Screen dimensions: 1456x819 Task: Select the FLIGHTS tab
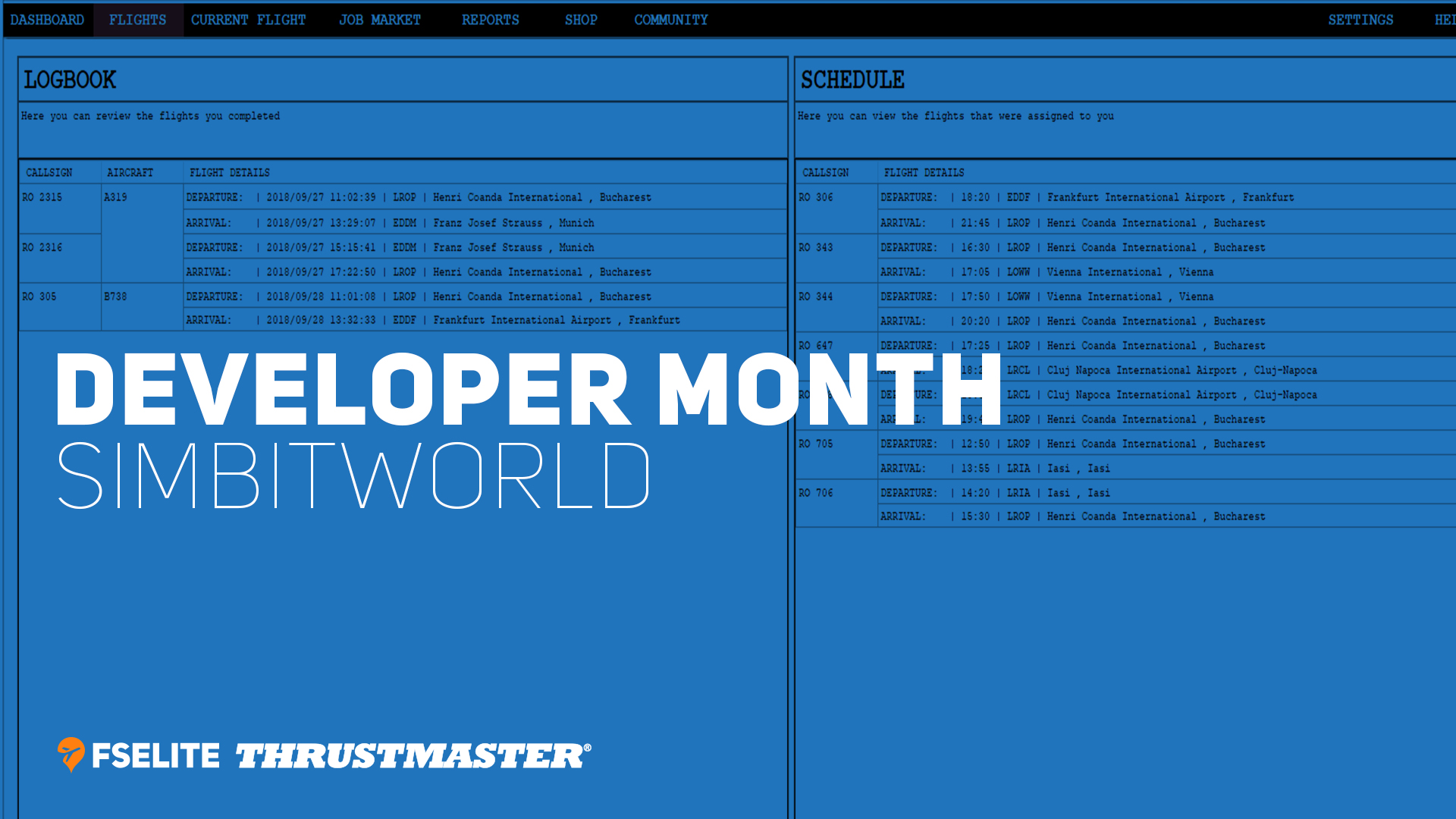pos(137,20)
